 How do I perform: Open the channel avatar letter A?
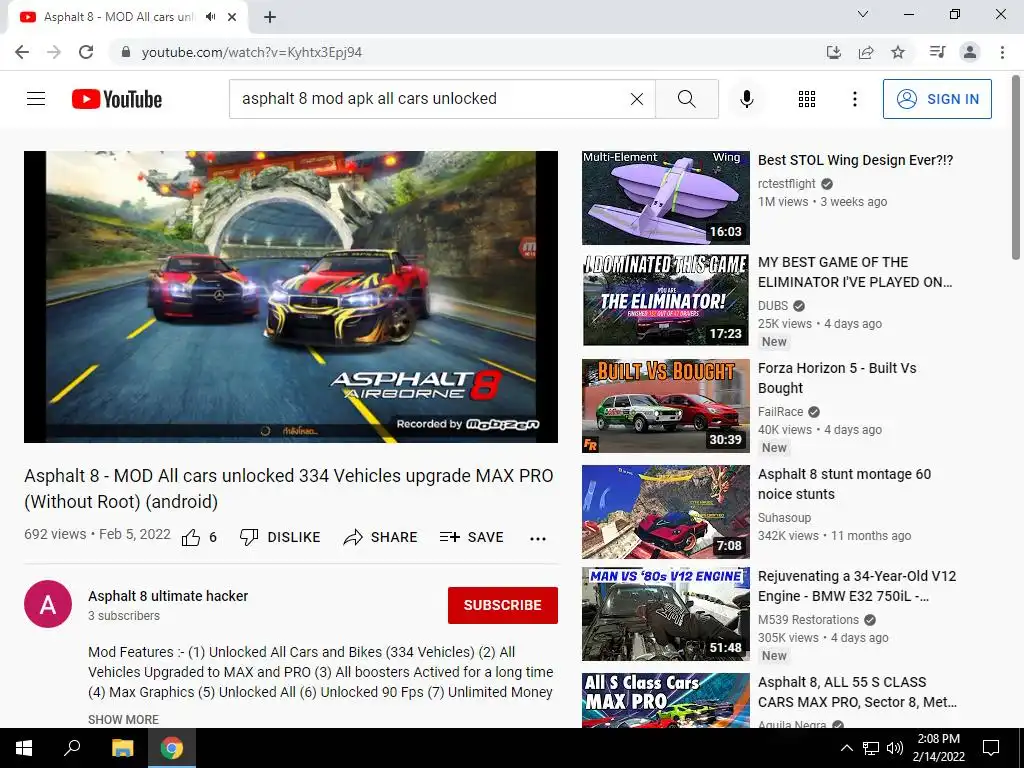(x=48, y=604)
